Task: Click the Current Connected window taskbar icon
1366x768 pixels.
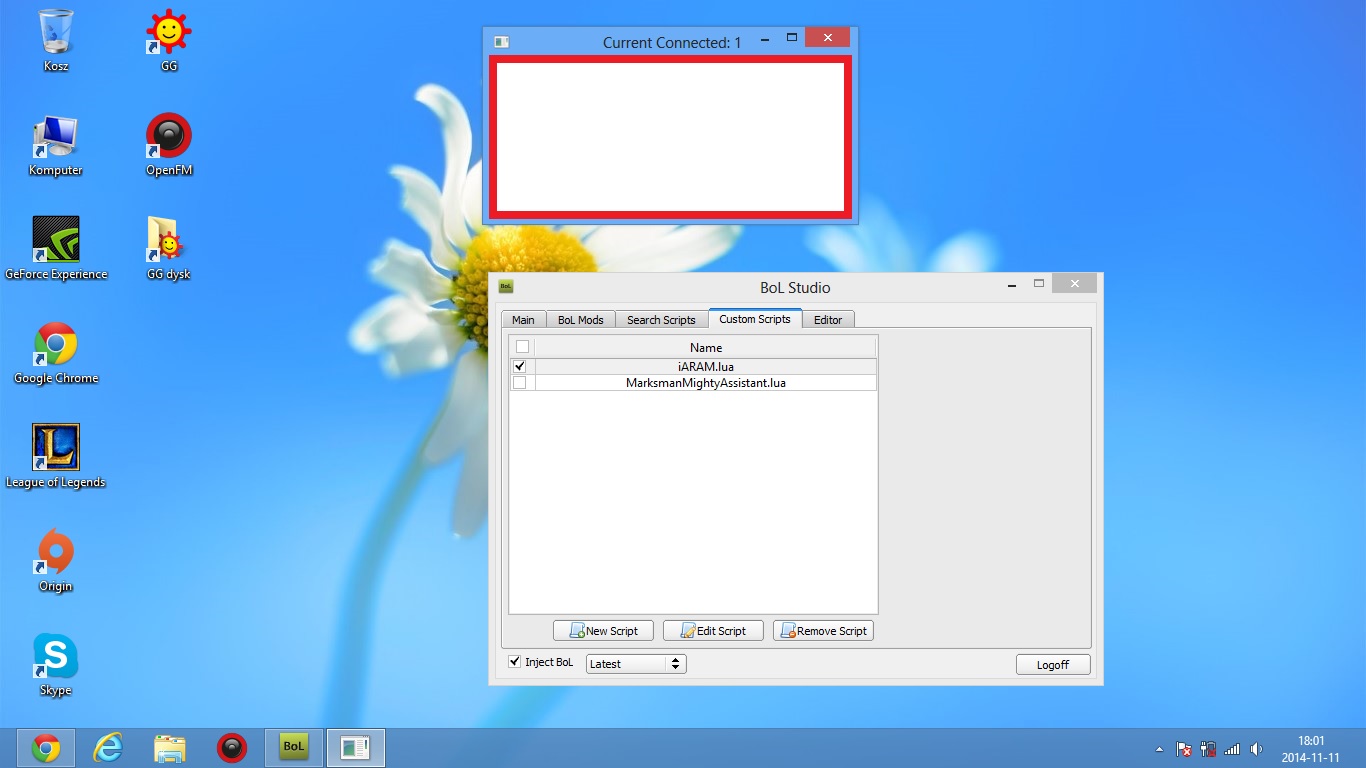Action: point(355,748)
